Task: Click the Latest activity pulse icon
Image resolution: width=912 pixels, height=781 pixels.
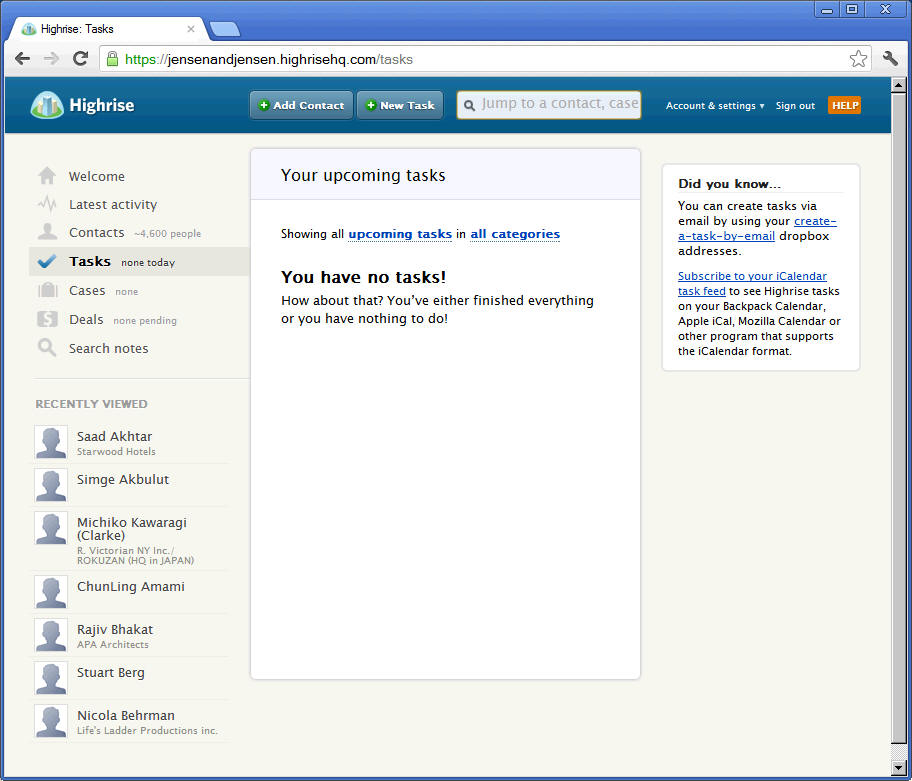Action: (x=47, y=204)
